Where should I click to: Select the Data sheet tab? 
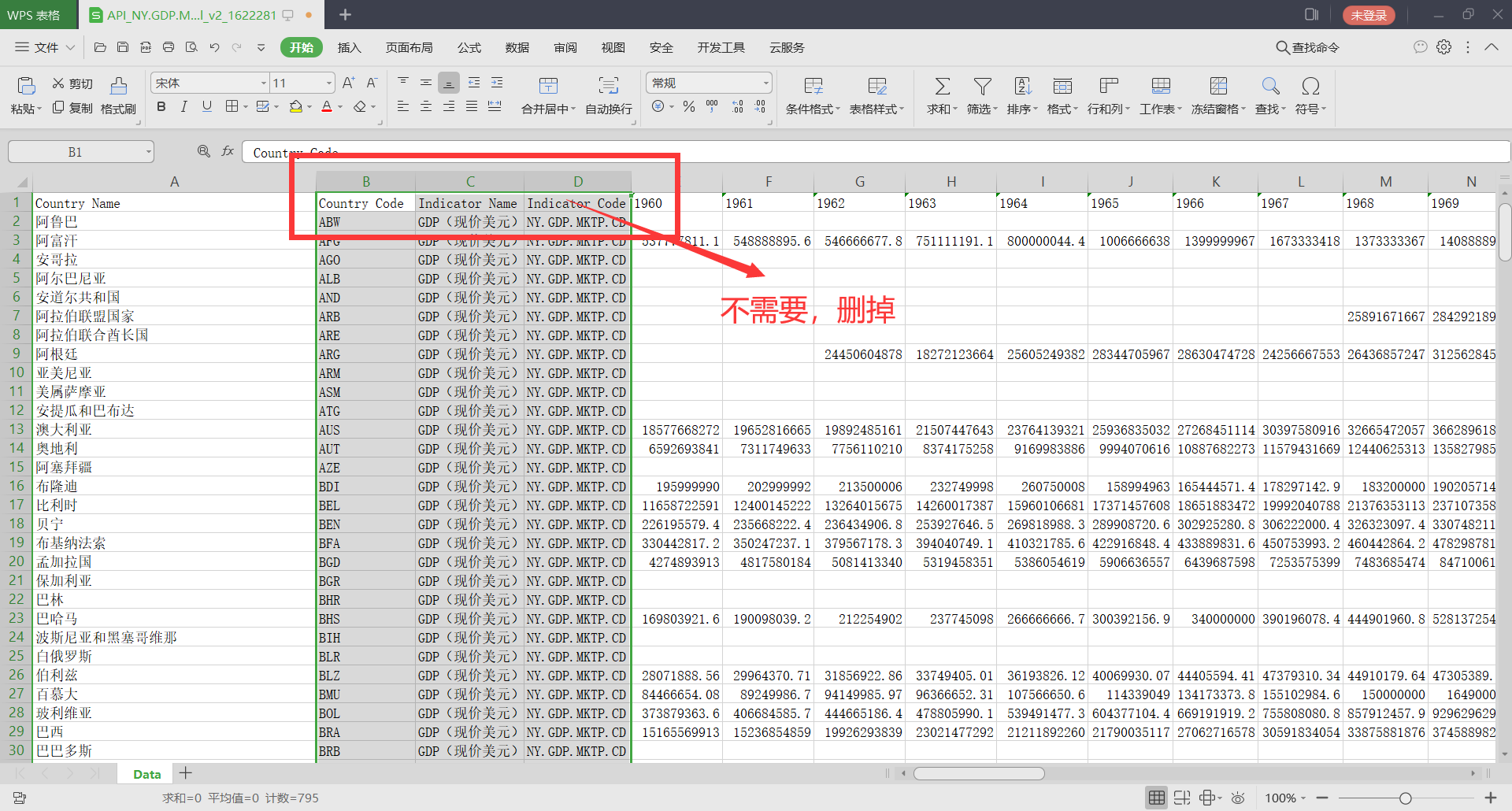click(146, 774)
